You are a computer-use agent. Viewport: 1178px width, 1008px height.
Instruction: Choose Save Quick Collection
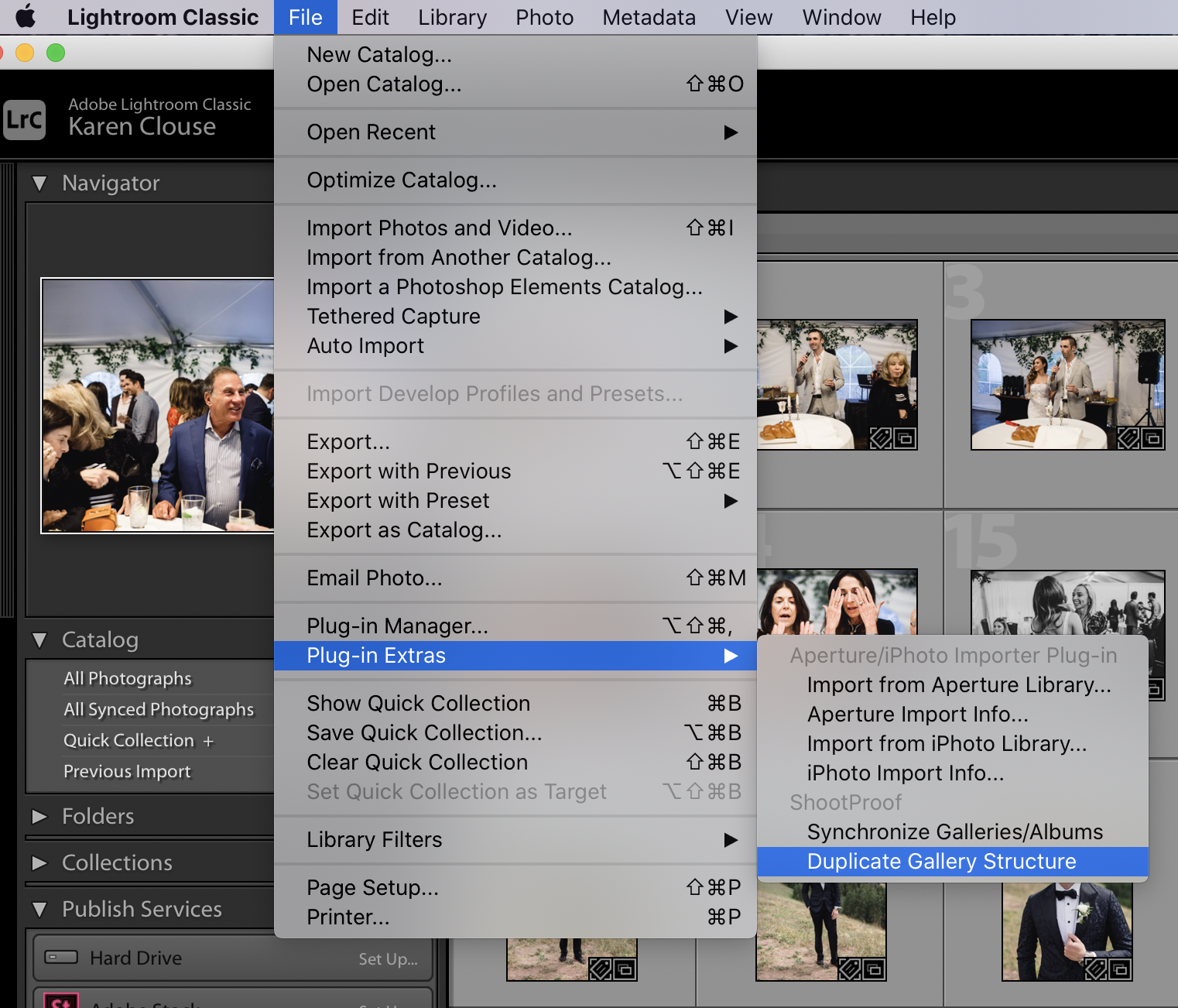515,733
